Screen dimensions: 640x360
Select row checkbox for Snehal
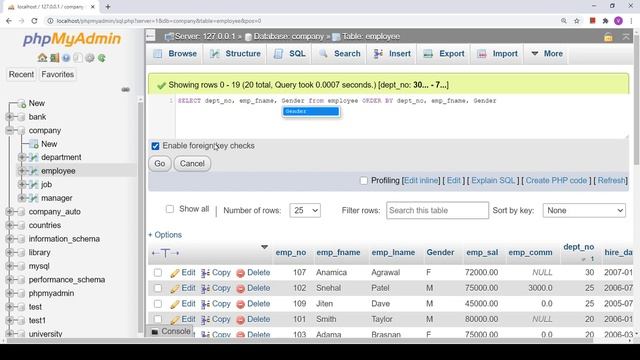(x=158, y=288)
